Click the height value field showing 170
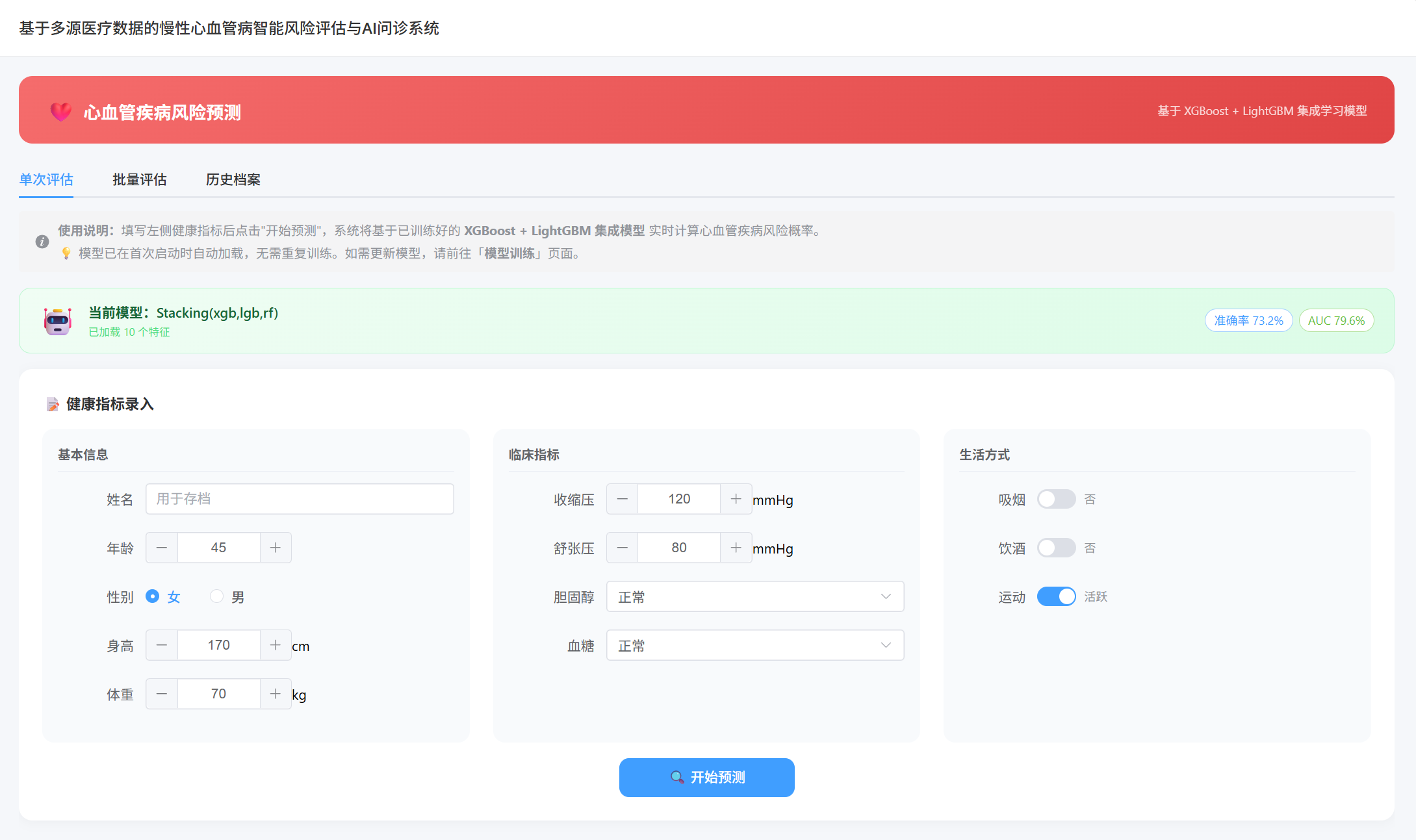 (219, 645)
